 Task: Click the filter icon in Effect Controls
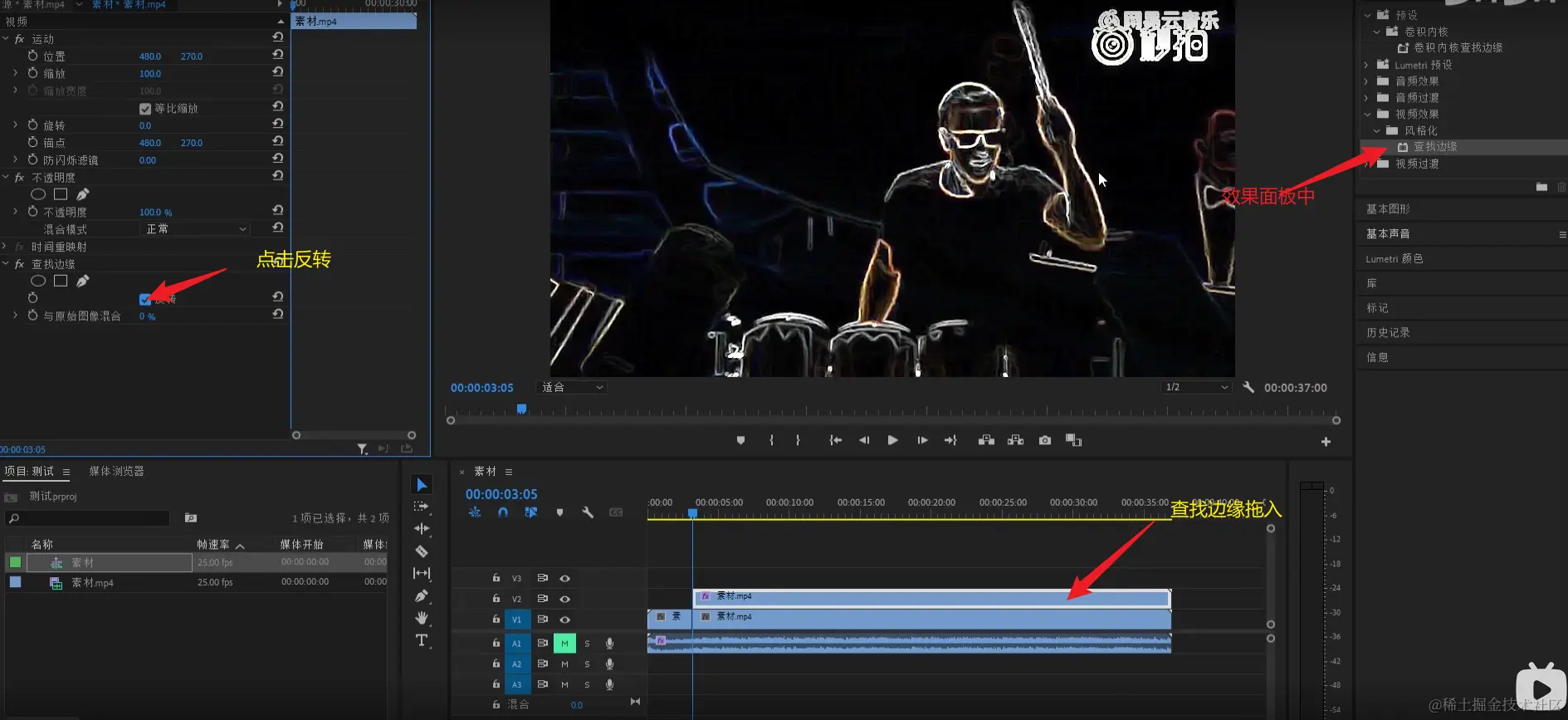pos(362,448)
